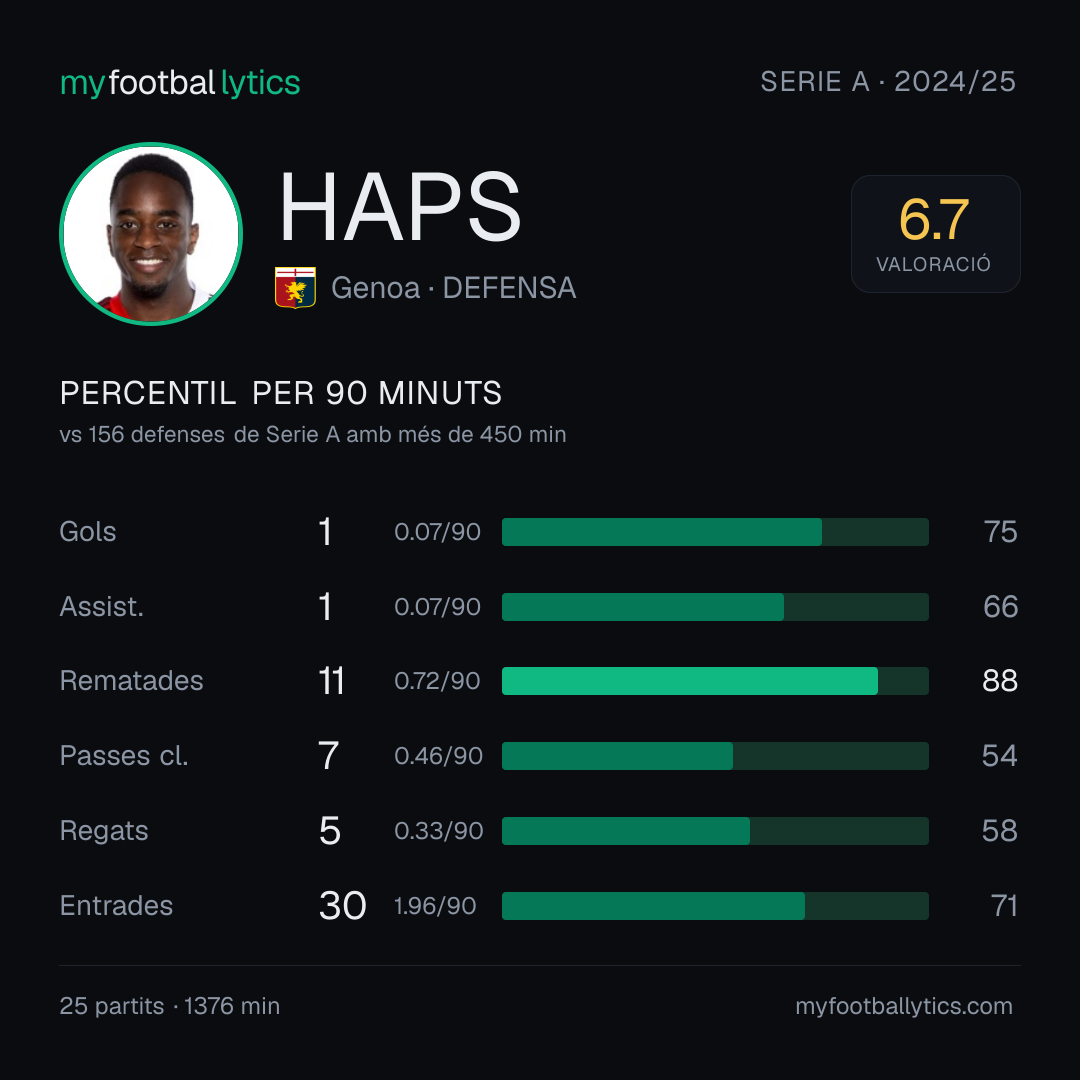Image resolution: width=1080 pixels, height=1080 pixels.
Task: Click the HAPS player name heading
Action: (399, 207)
